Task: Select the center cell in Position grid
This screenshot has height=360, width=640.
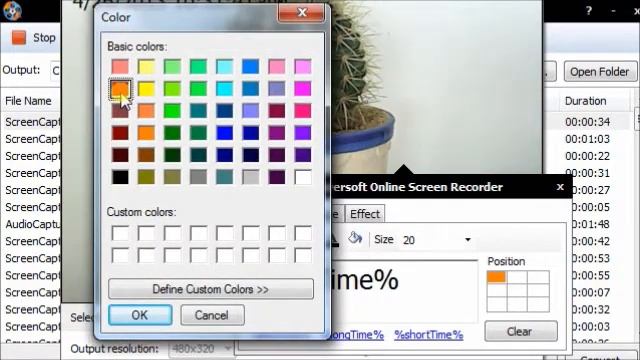Action: point(518,290)
